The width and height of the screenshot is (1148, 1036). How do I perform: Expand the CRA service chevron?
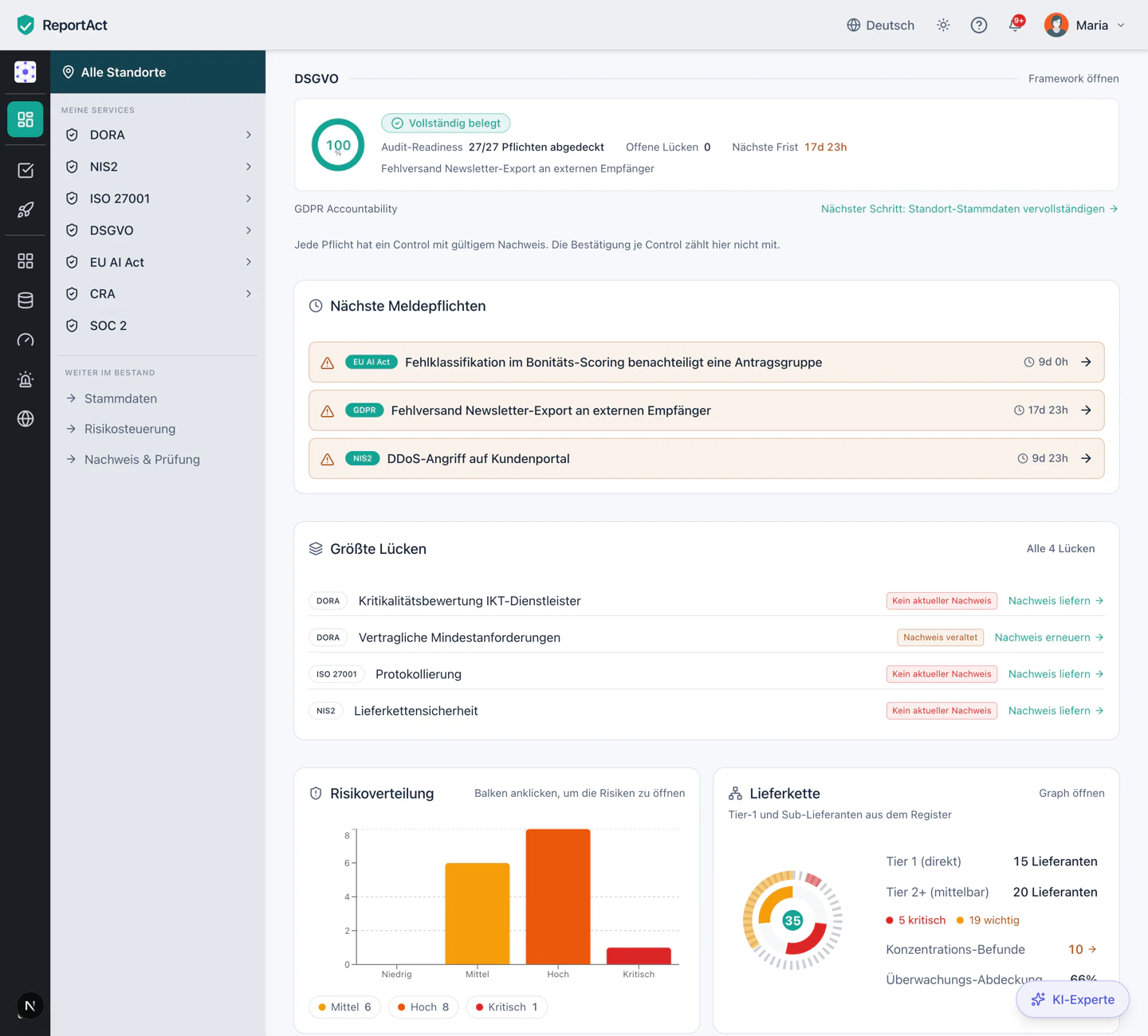click(x=249, y=294)
